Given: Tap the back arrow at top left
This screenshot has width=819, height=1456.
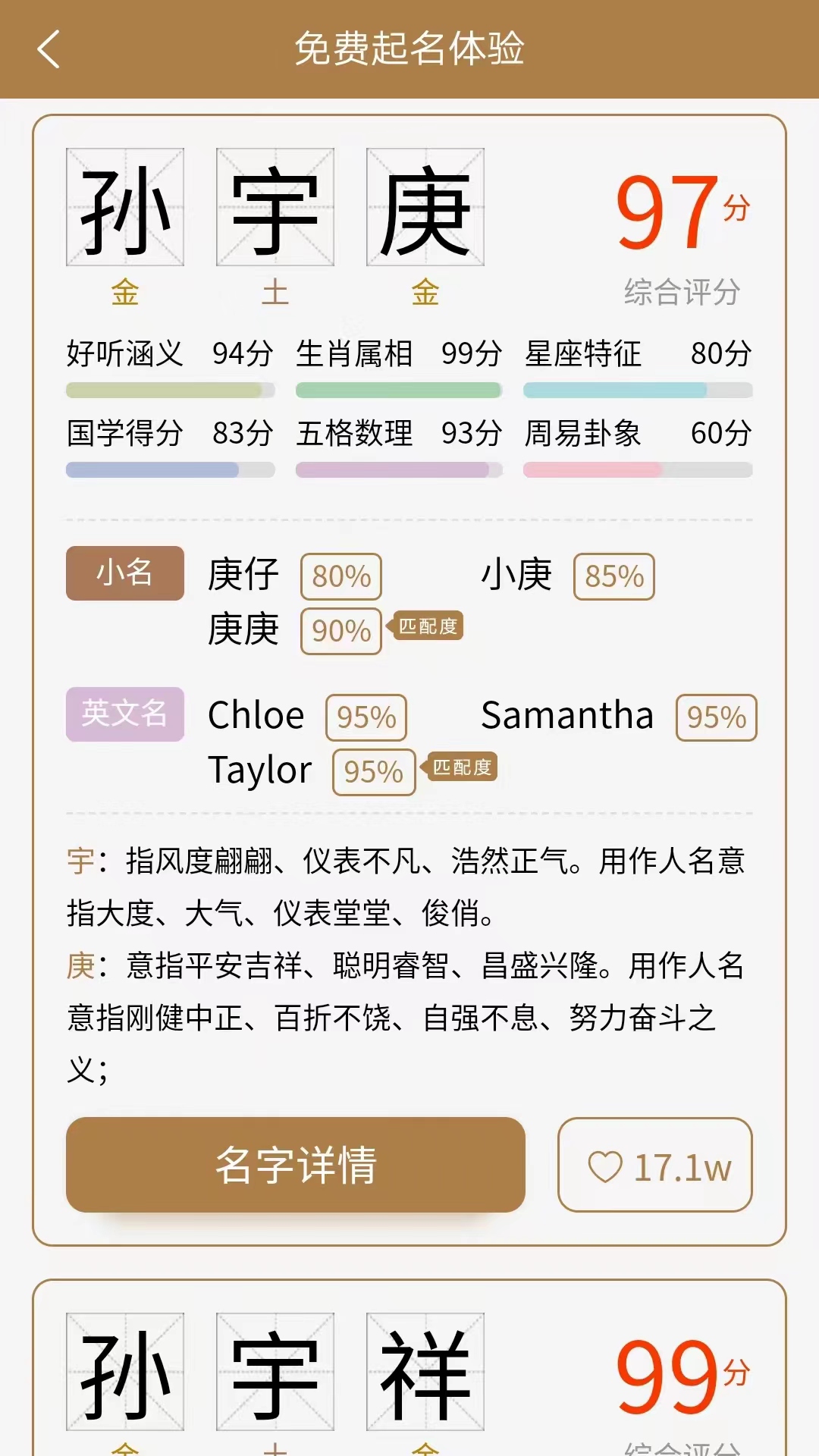Looking at the screenshot, I should [48, 48].
